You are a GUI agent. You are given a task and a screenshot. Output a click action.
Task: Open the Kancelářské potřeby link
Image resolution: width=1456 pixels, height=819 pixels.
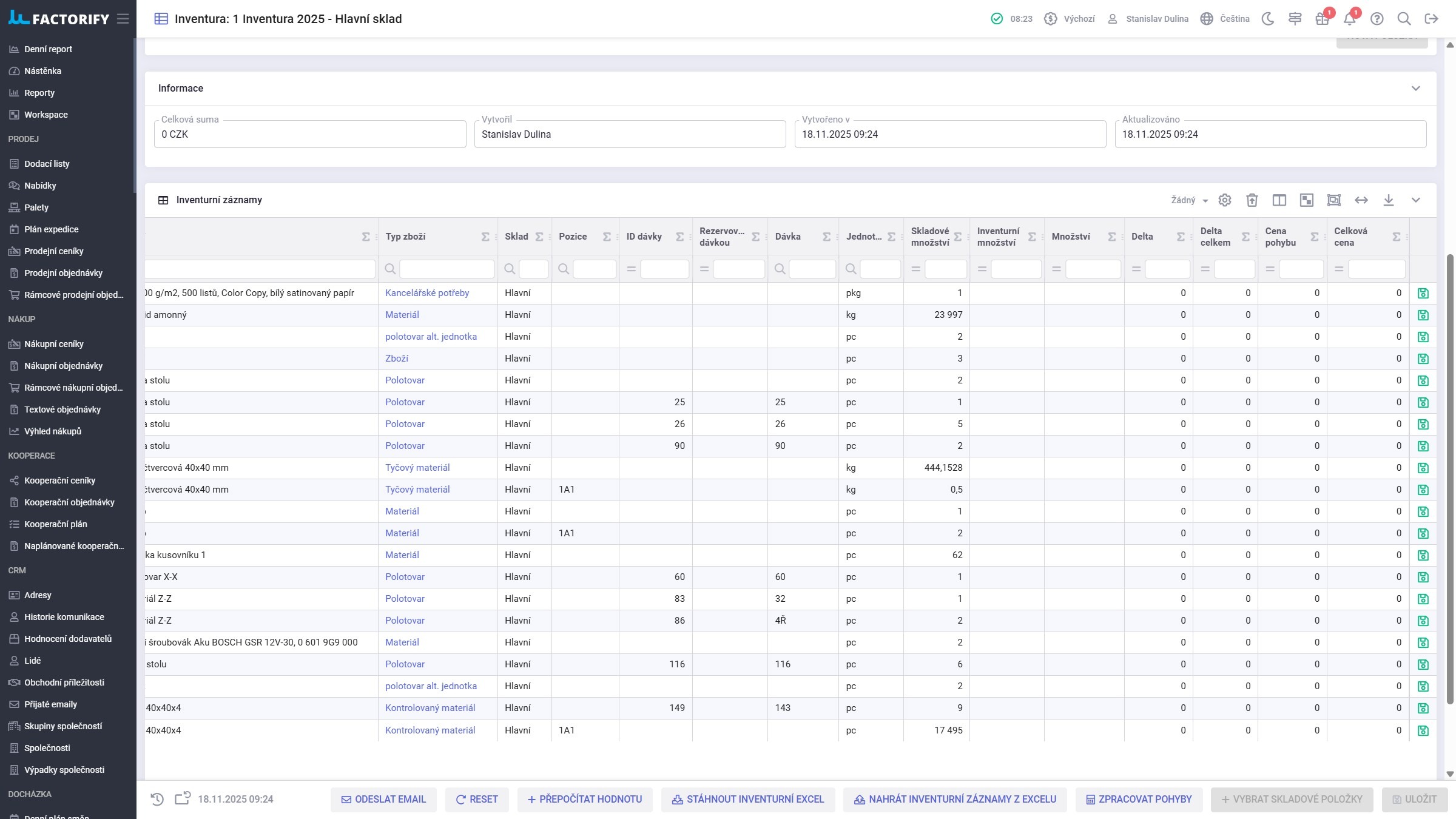click(x=427, y=293)
